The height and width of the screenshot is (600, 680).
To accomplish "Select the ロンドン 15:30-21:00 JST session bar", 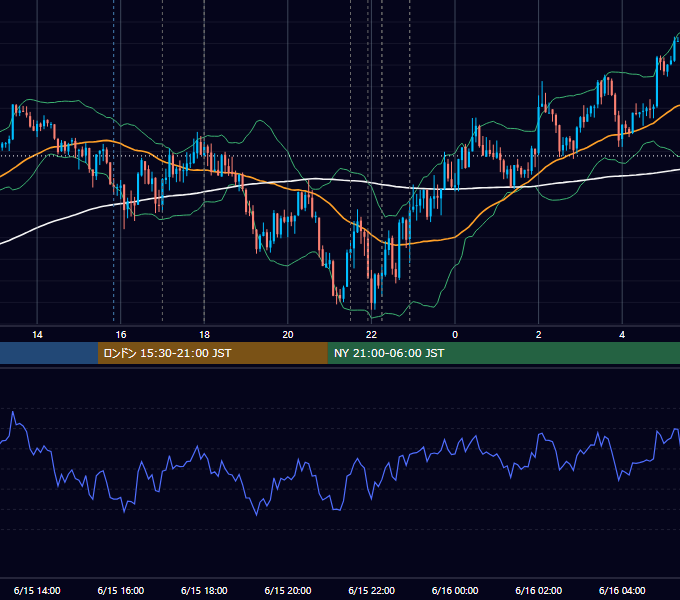I will pos(212,353).
